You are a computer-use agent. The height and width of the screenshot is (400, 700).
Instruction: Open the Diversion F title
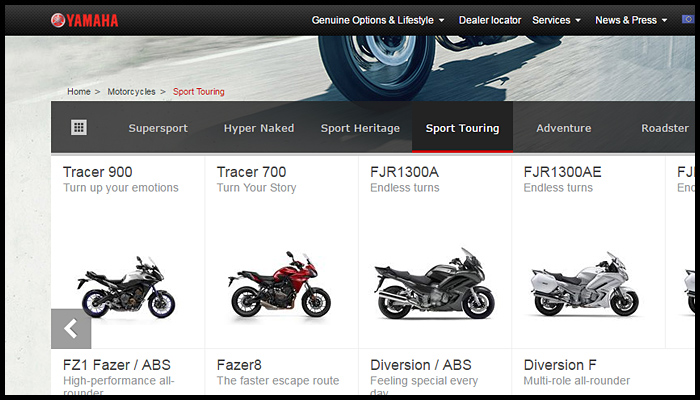560,365
